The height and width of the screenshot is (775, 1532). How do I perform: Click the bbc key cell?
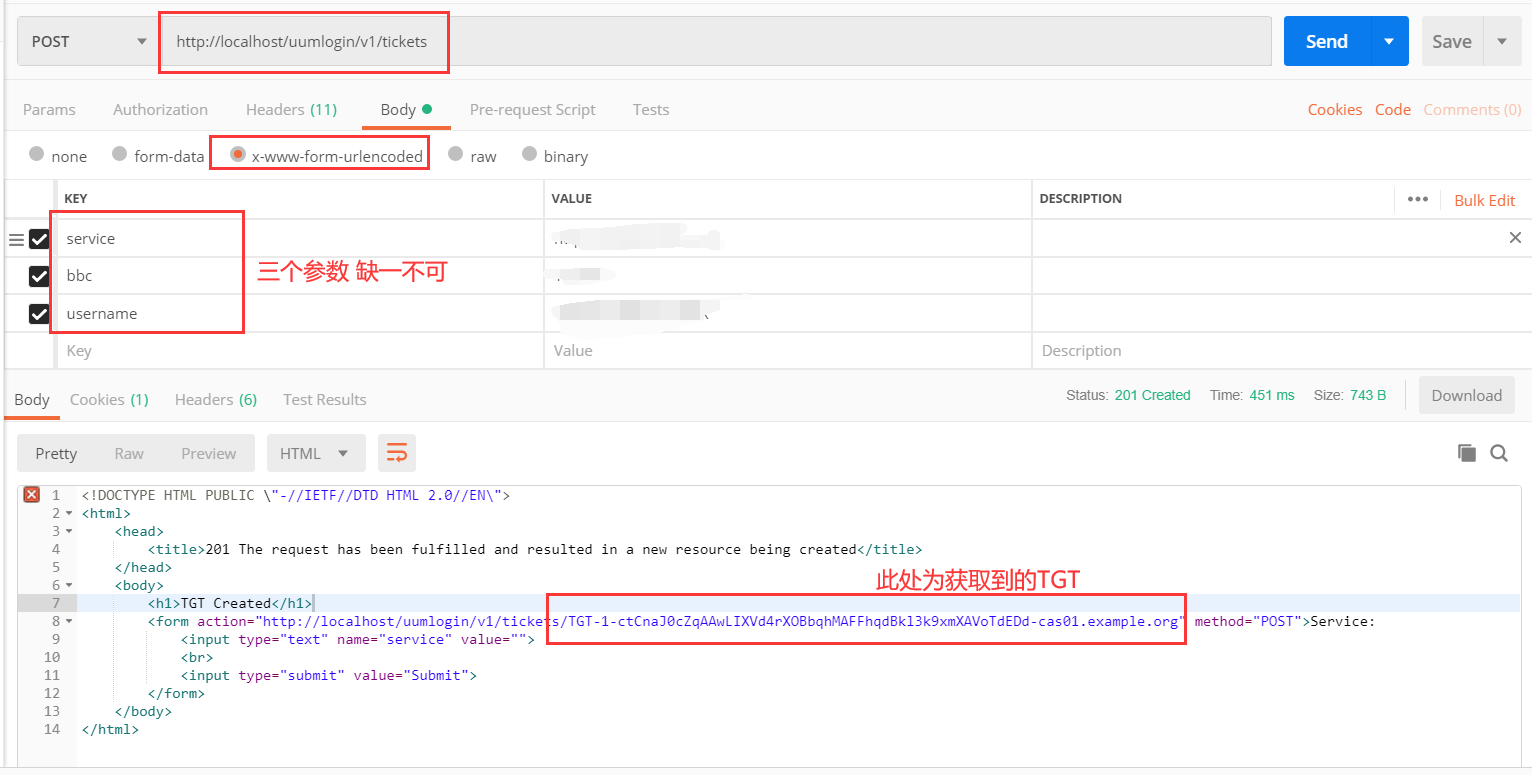pyautogui.click(x=300, y=276)
